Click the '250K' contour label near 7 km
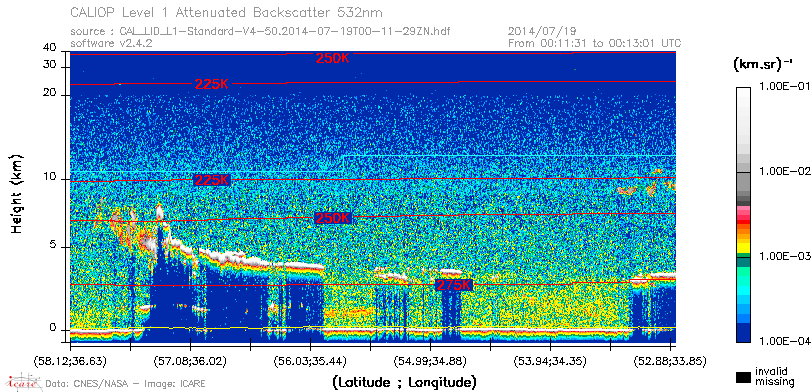This screenshot has width=811, height=392. click(x=333, y=218)
